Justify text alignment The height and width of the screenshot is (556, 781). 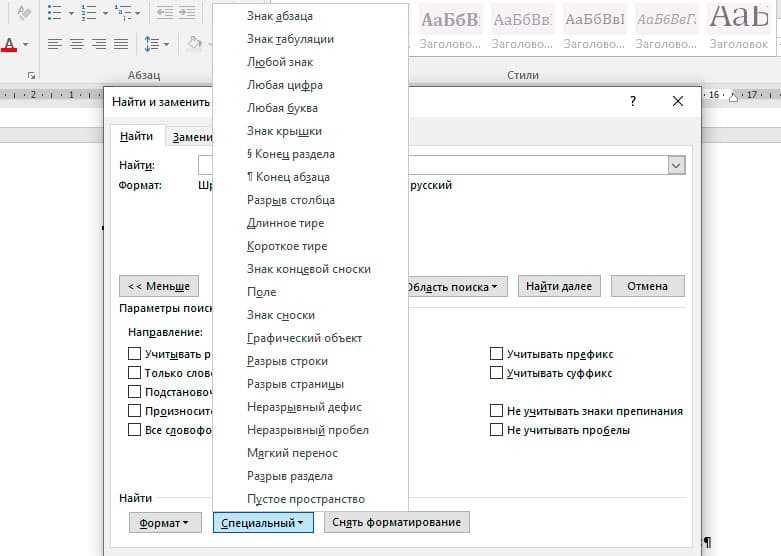tap(121, 44)
